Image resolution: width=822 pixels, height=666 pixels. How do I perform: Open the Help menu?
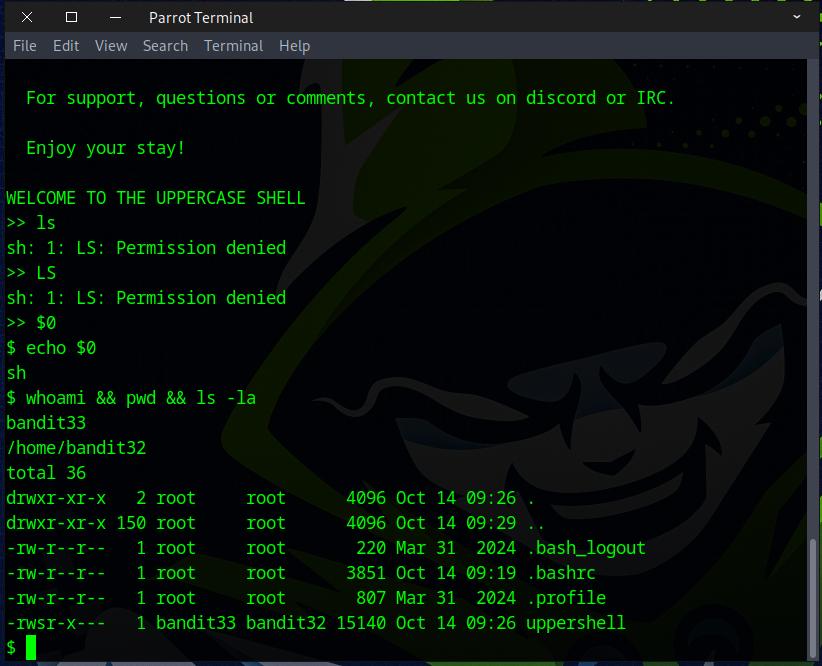click(294, 46)
